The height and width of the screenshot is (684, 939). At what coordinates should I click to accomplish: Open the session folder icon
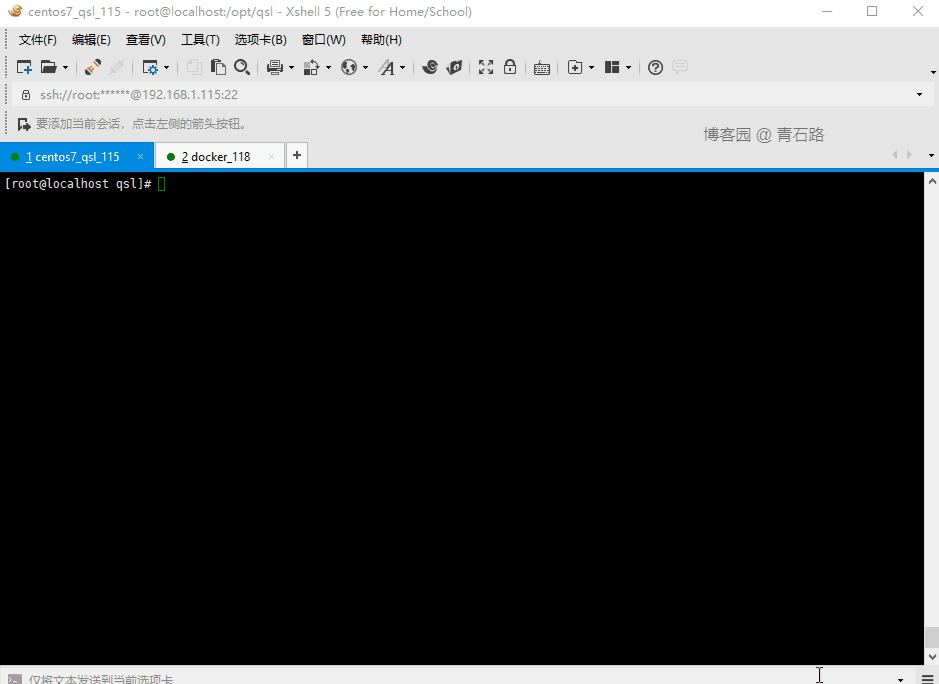(49, 67)
